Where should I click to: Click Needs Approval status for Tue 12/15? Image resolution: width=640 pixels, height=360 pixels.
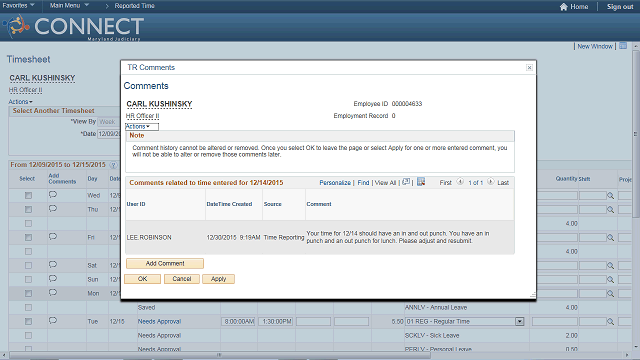[x=159, y=322]
